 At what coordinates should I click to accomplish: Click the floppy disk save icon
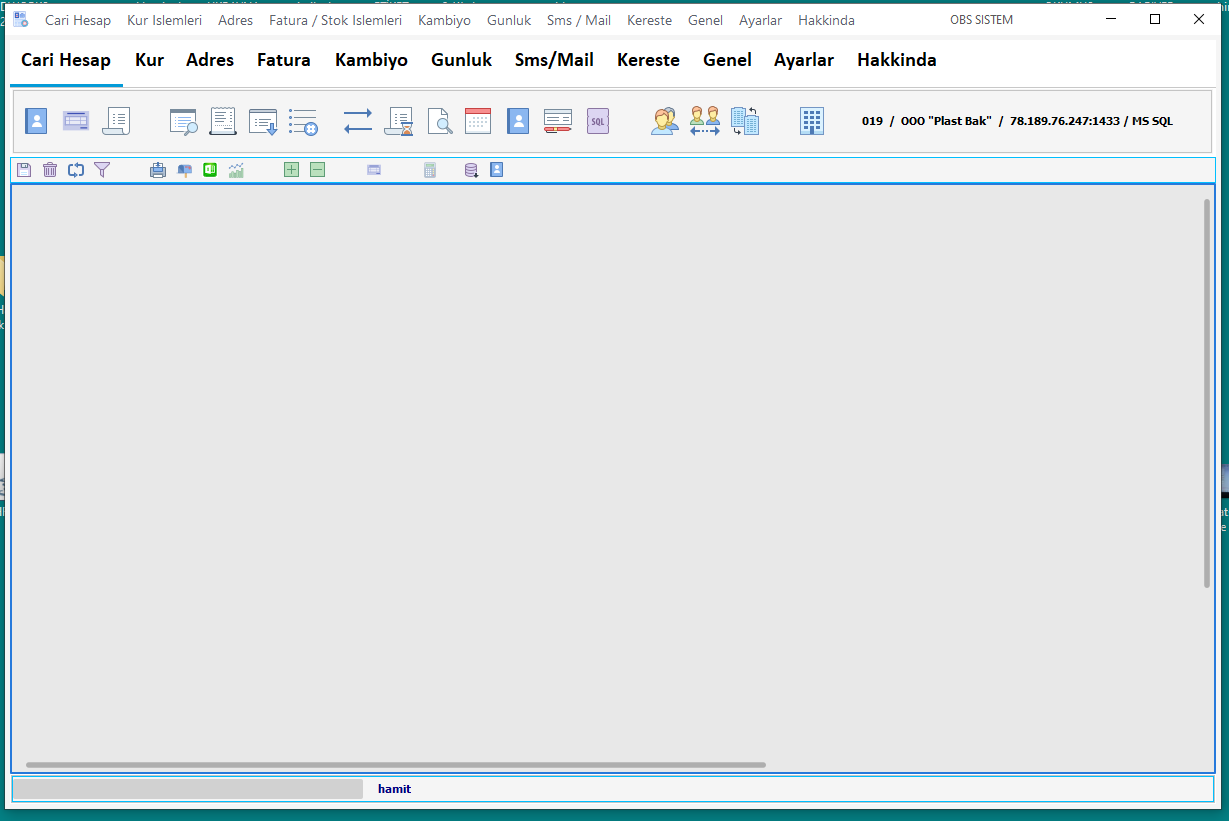click(24, 170)
